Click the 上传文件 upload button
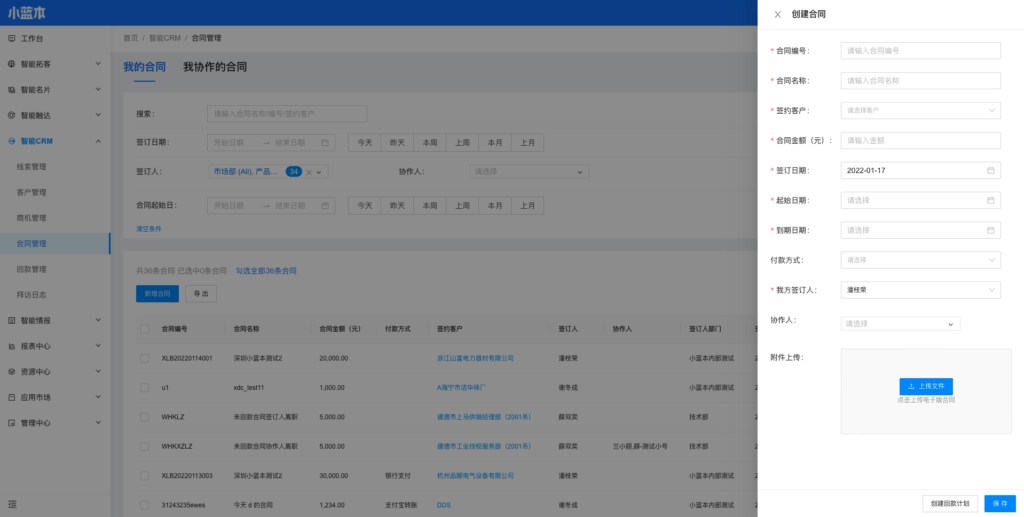Screen dimensions: 1024x517 point(926,385)
